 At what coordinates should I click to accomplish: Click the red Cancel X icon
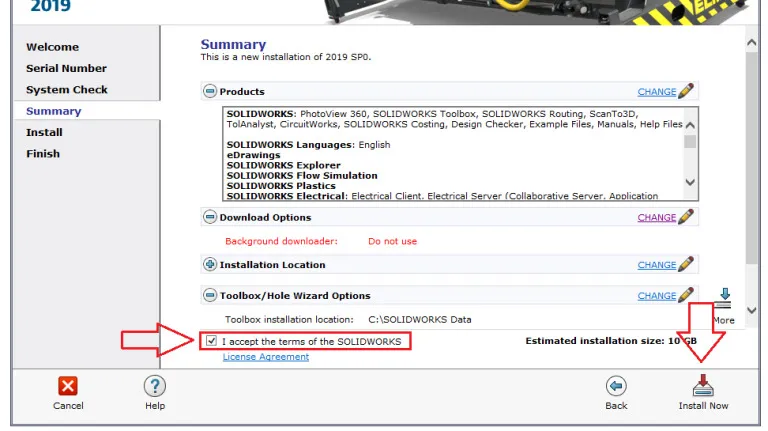tap(68, 386)
